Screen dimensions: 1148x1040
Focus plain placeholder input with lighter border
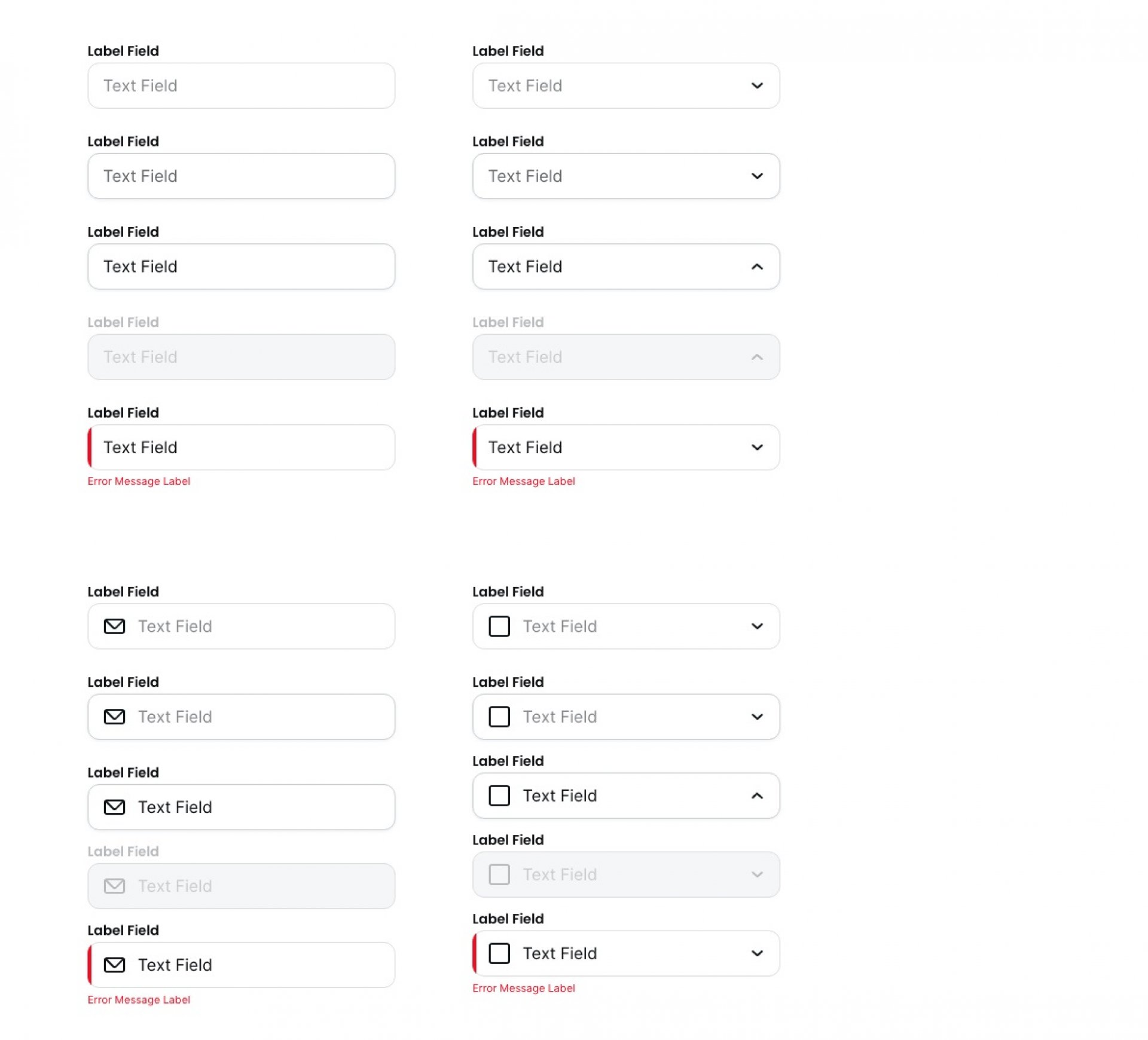tap(241, 85)
